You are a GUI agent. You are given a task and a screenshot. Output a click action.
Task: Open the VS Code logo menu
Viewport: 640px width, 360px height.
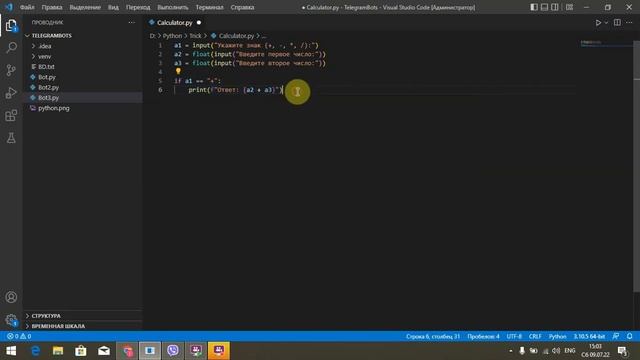[9, 7]
